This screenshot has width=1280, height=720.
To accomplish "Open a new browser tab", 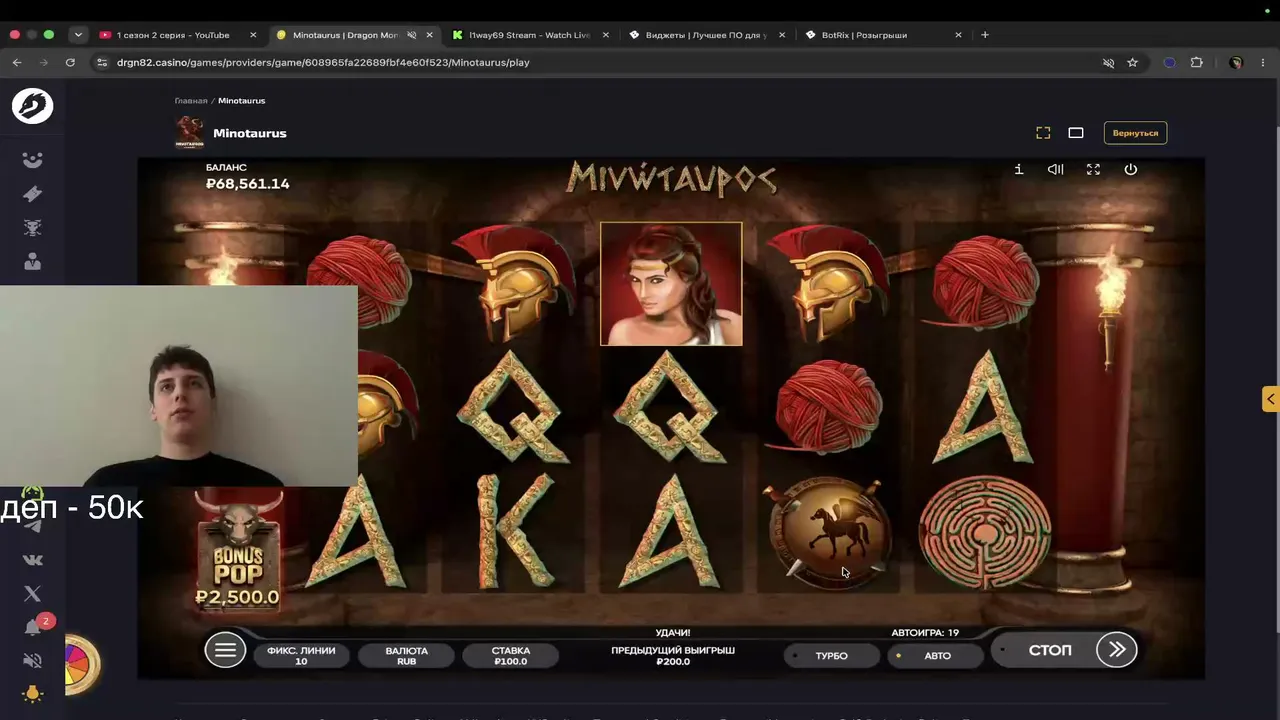I will pyautogui.click(x=985, y=35).
